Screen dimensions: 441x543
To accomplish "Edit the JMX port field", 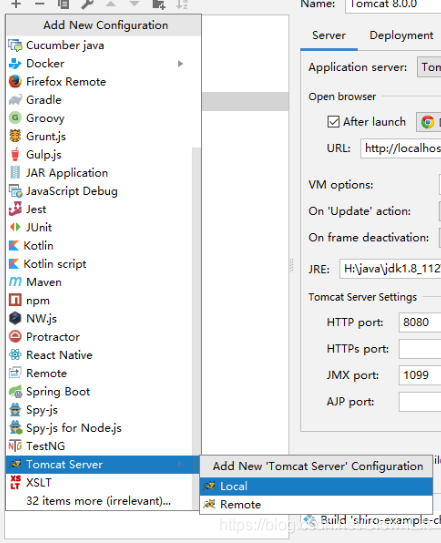I will (x=420, y=375).
